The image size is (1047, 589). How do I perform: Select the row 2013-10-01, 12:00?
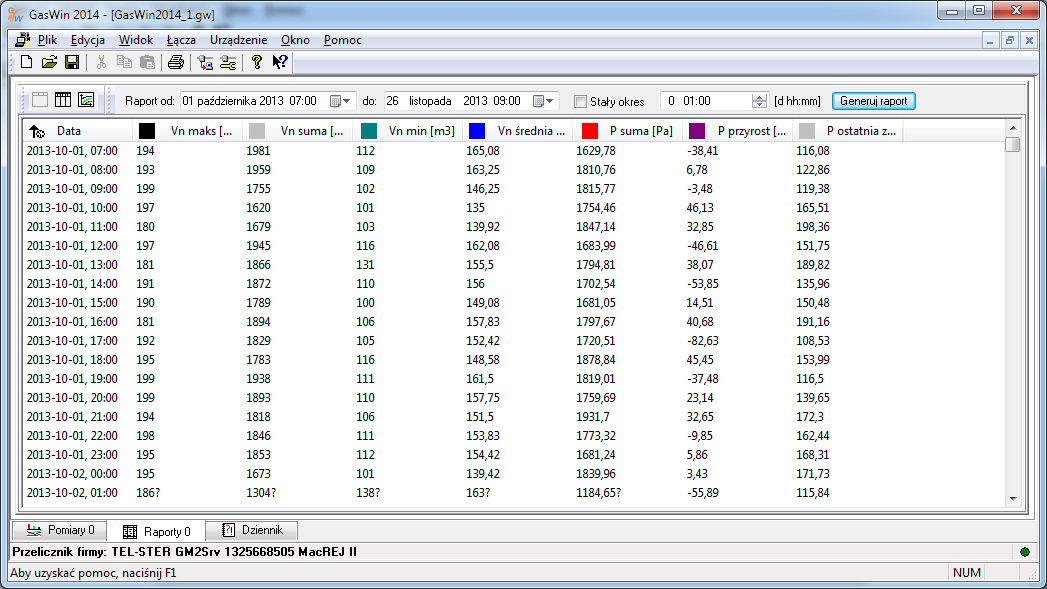pyautogui.click(x=513, y=246)
